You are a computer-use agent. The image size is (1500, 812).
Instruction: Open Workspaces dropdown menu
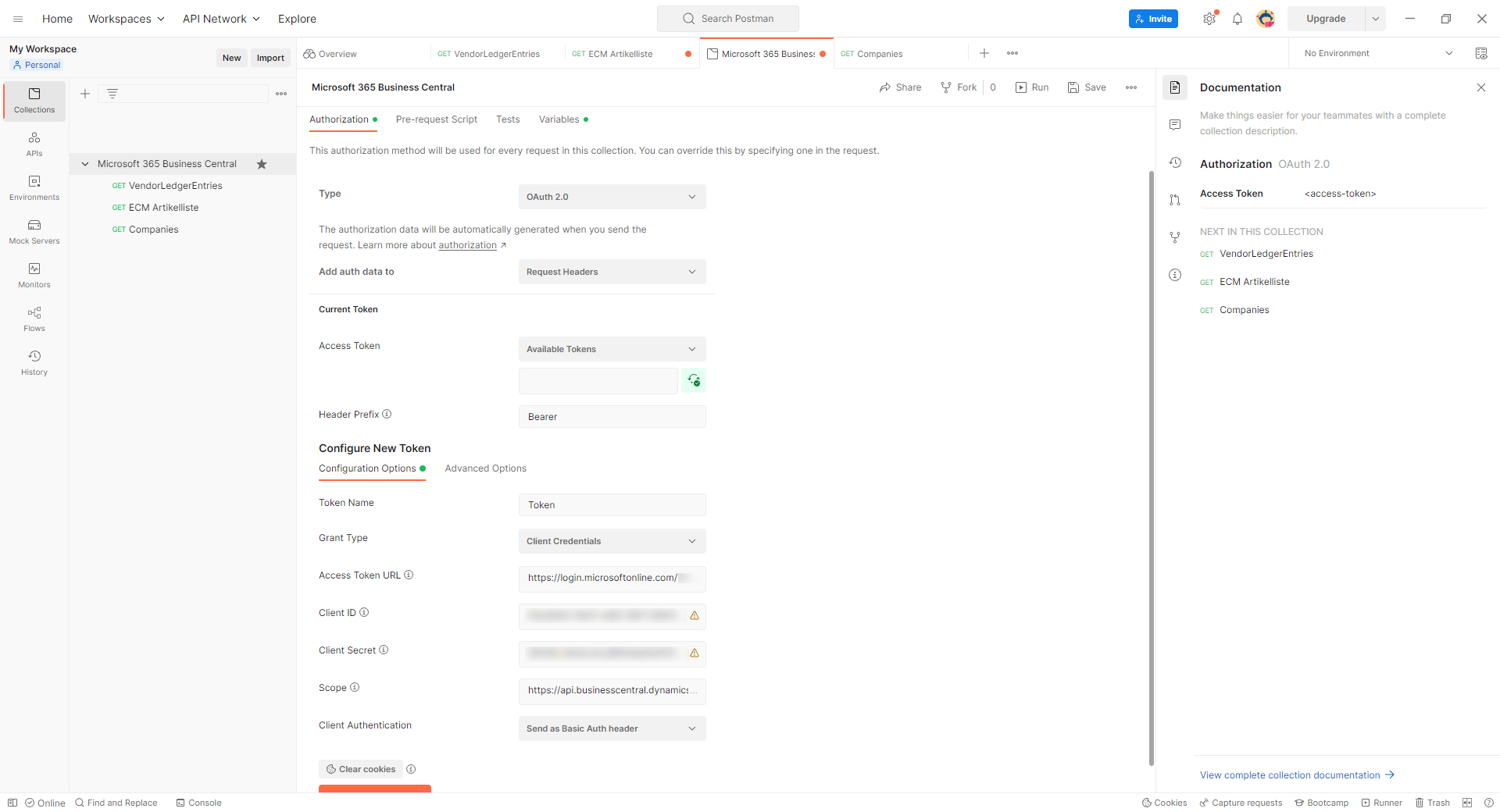pos(127,19)
